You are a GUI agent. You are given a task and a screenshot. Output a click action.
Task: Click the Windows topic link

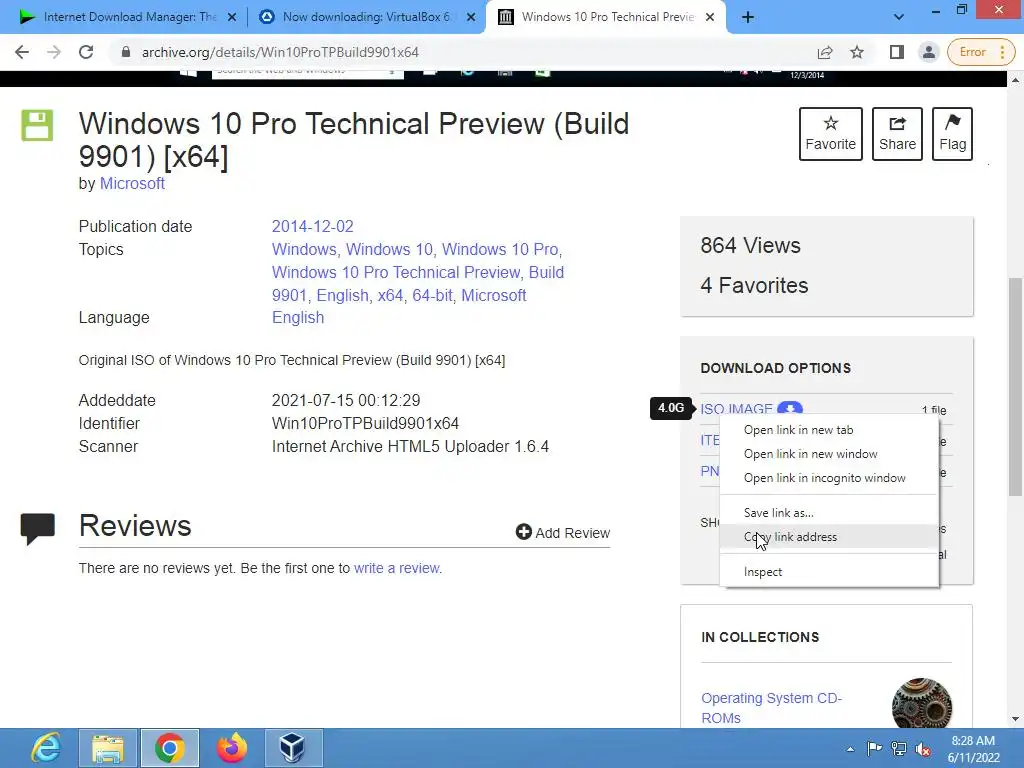(x=304, y=249)
